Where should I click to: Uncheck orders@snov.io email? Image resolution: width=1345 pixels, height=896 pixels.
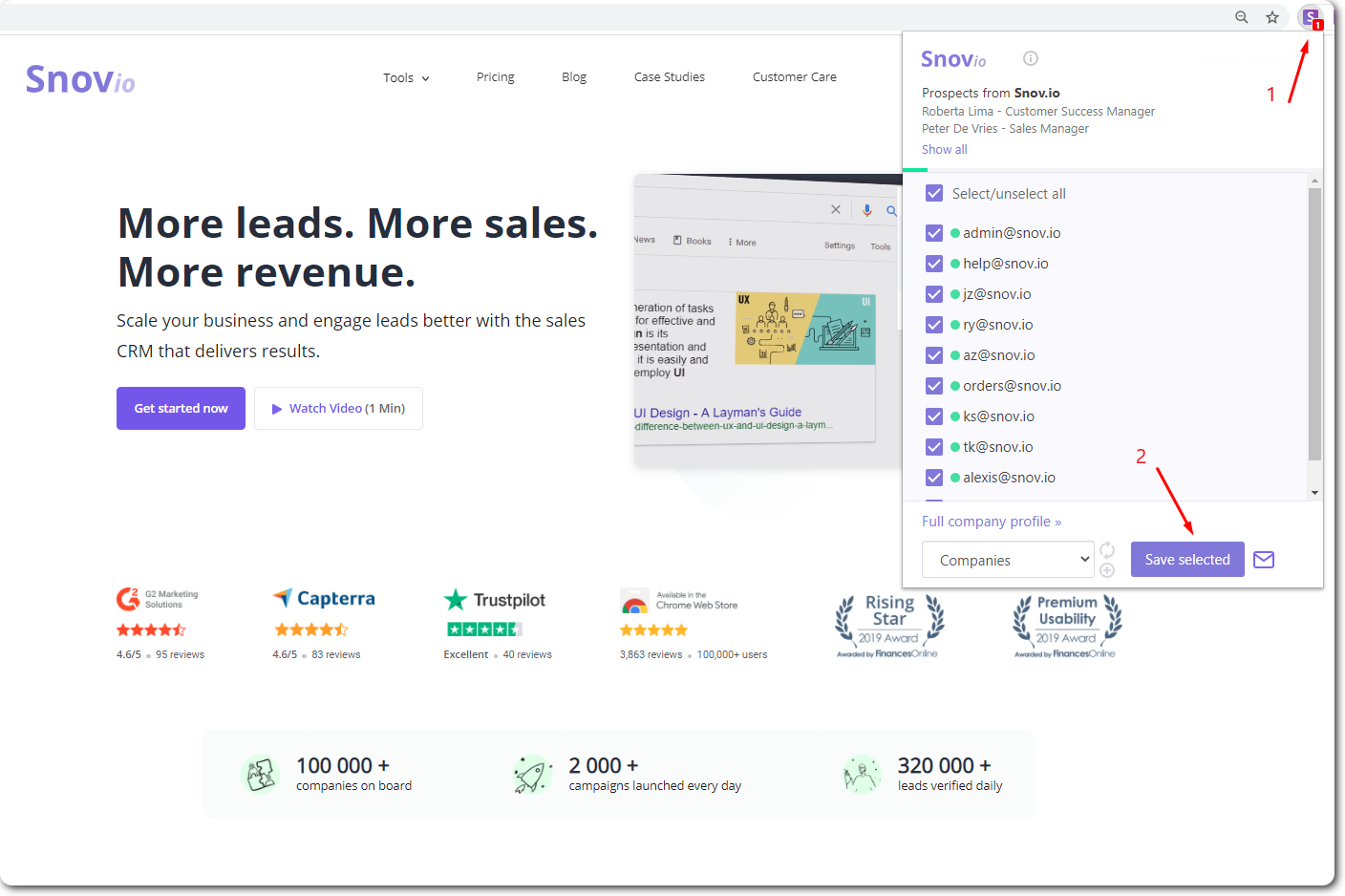(934, 386)
